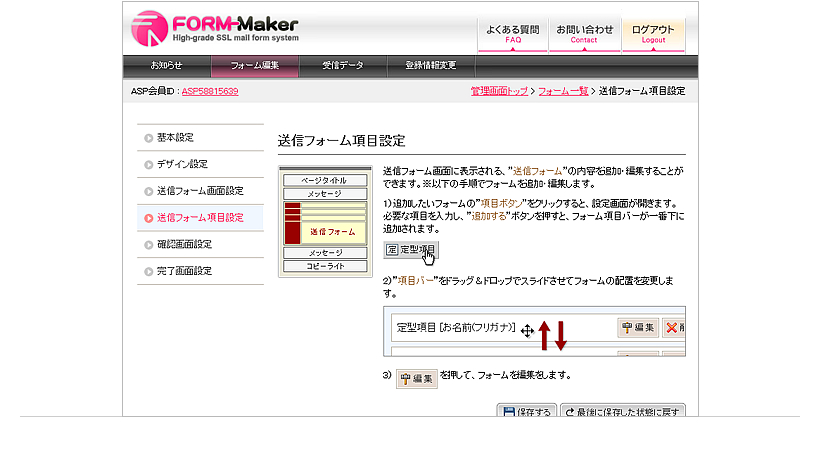Click the bullet icon beside 送信フォーム画面設定

pyautogui.click(x=149, y=191)
